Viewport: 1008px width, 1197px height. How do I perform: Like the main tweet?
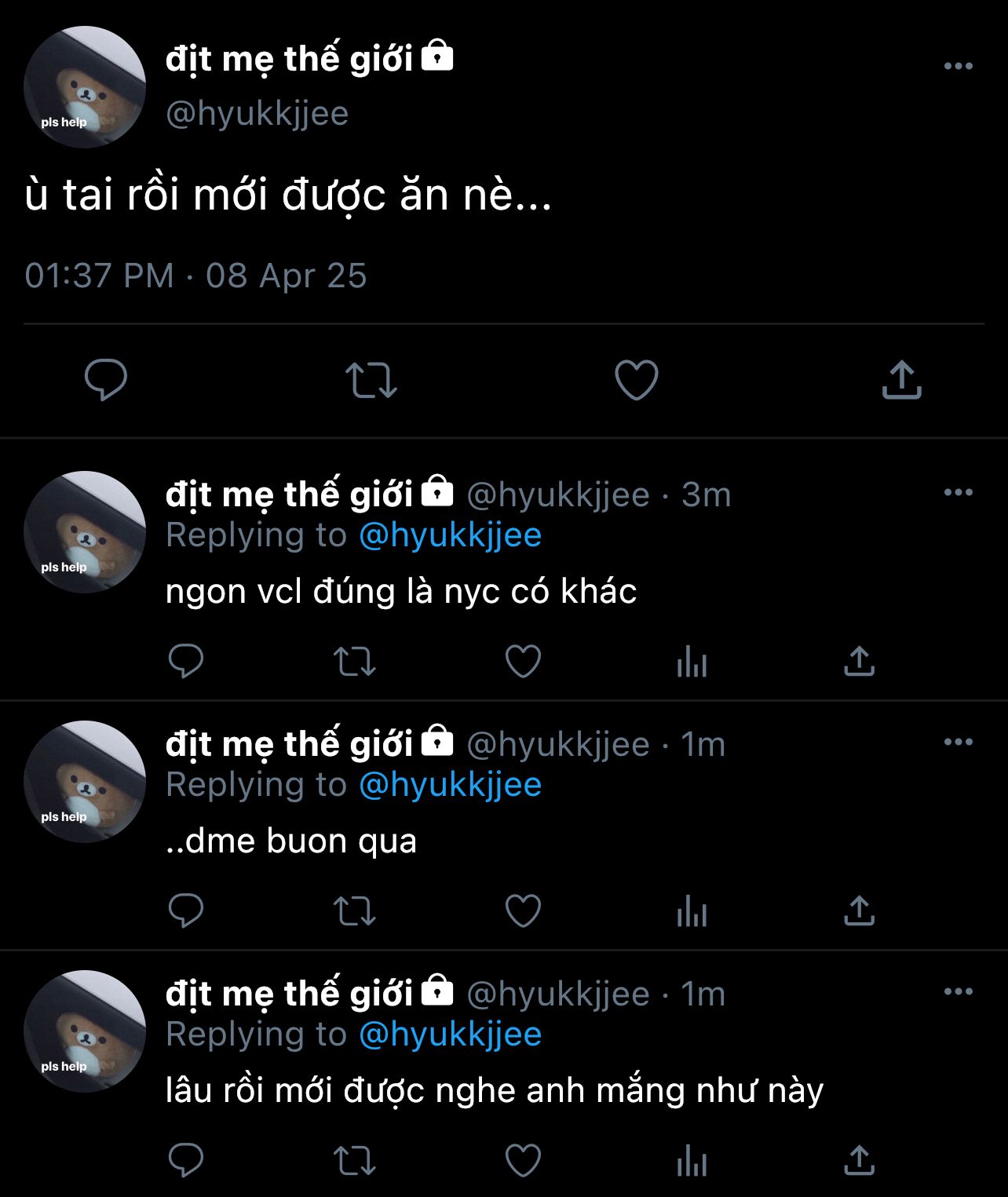pos(636,380)
